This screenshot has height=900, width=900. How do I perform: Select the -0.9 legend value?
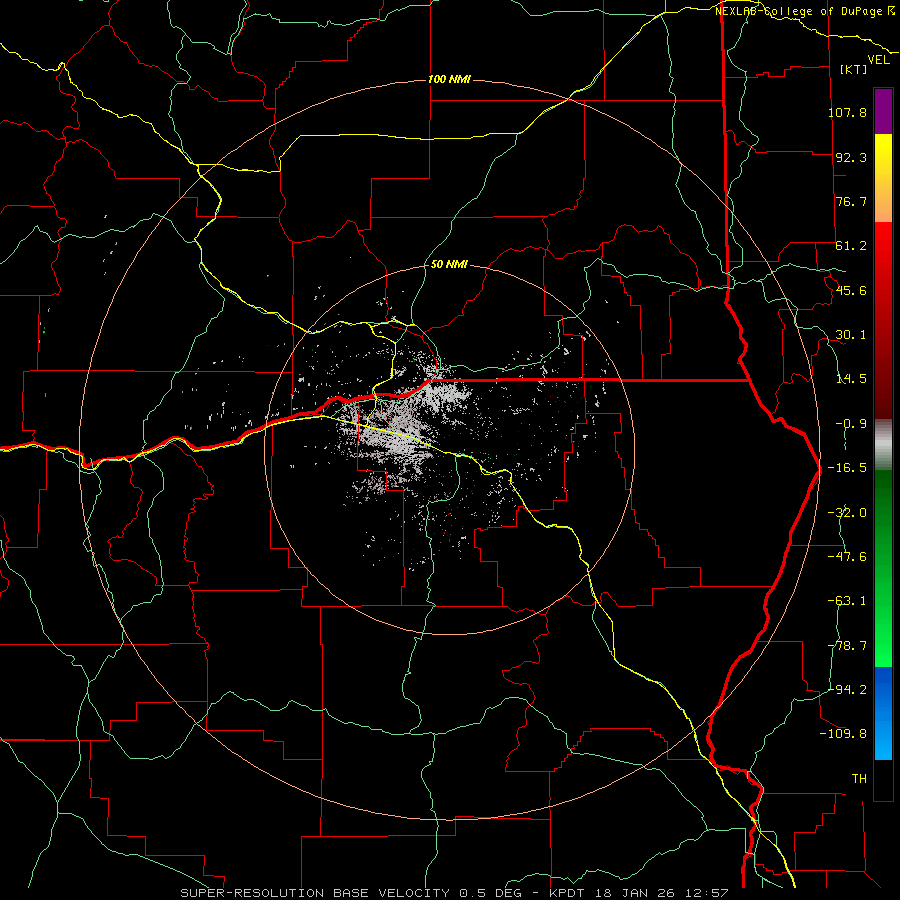[x=851, y=424]
